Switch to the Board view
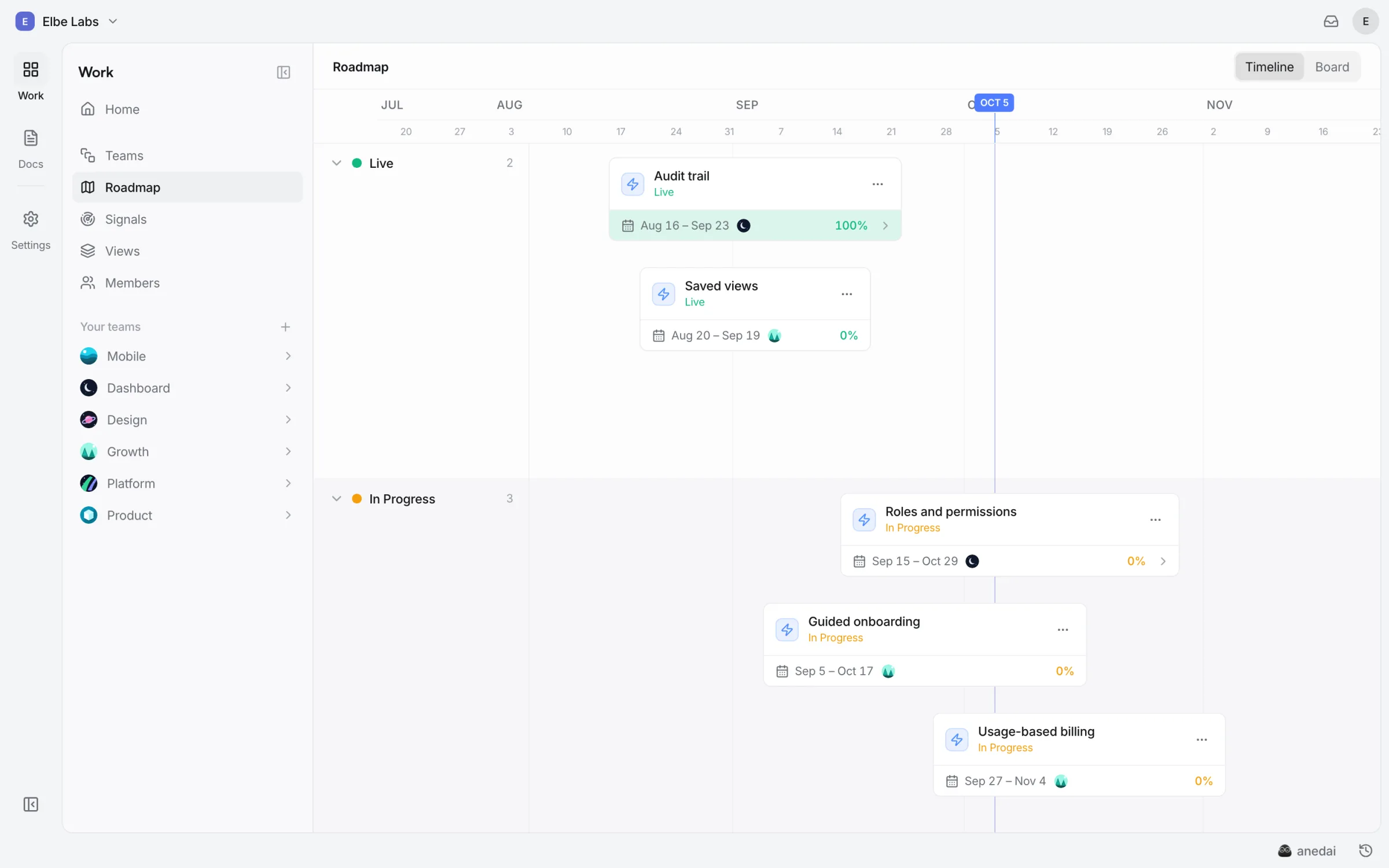1389x868 pixels. coord(1332,67)
